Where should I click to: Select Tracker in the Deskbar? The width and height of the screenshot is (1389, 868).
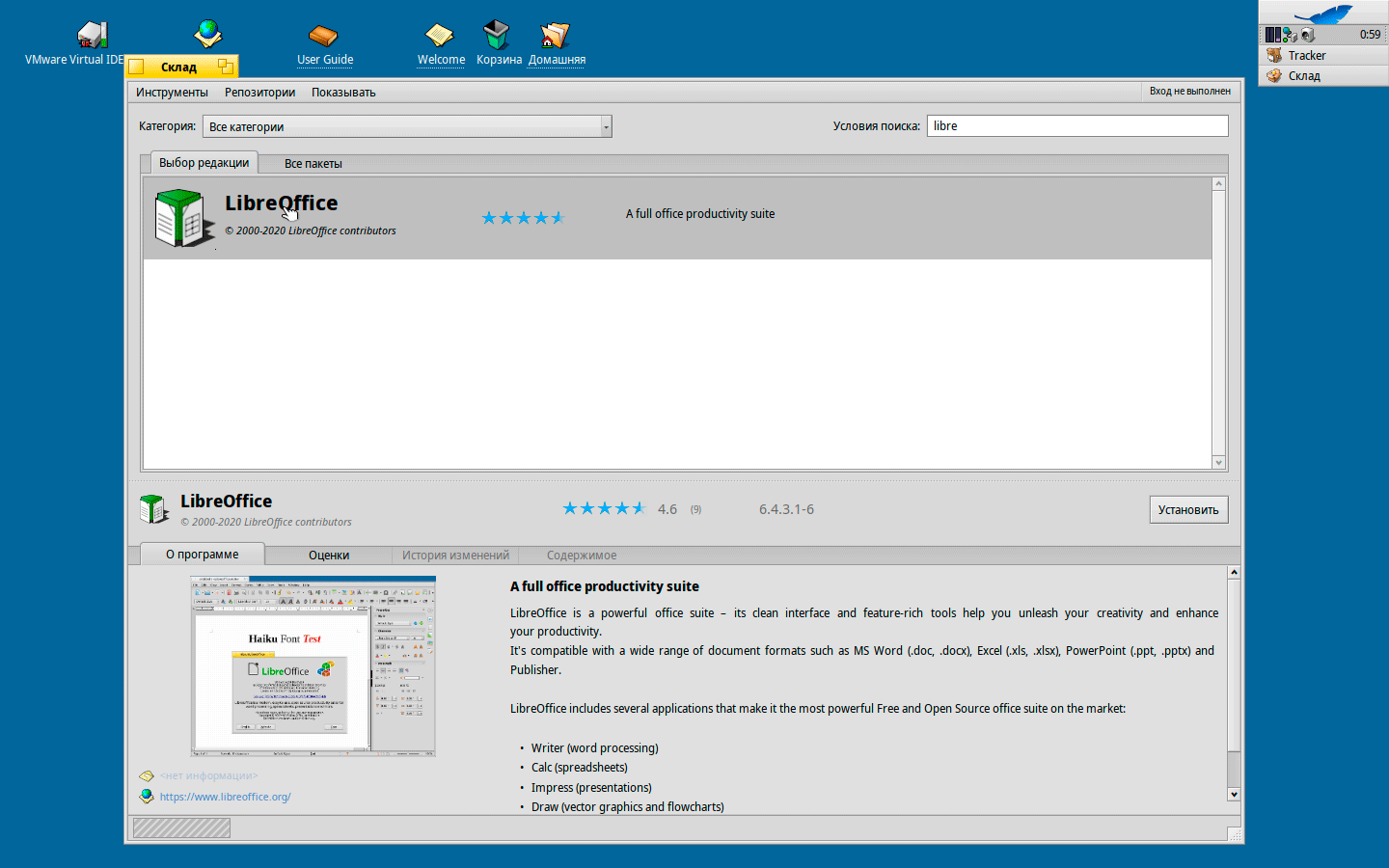pos(1306,55)
